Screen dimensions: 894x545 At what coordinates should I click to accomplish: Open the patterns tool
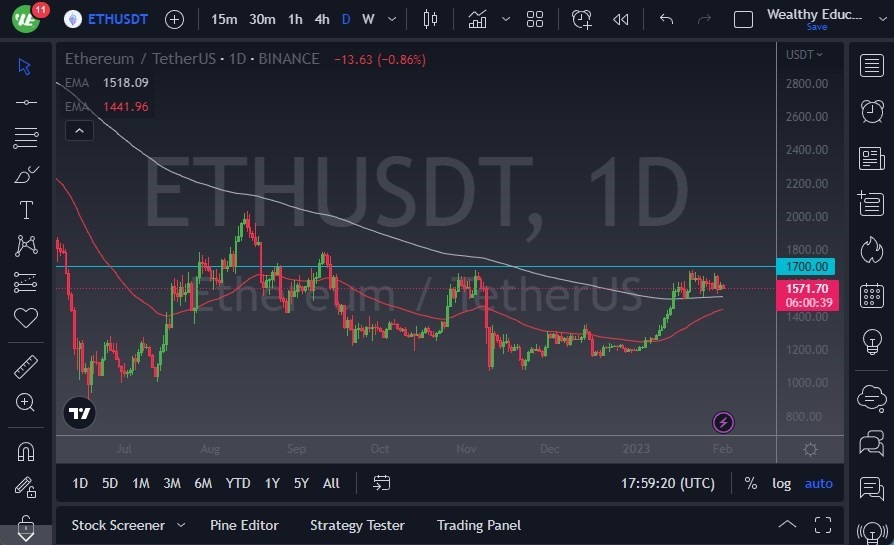pyautogui.click(x=26, y=246)
